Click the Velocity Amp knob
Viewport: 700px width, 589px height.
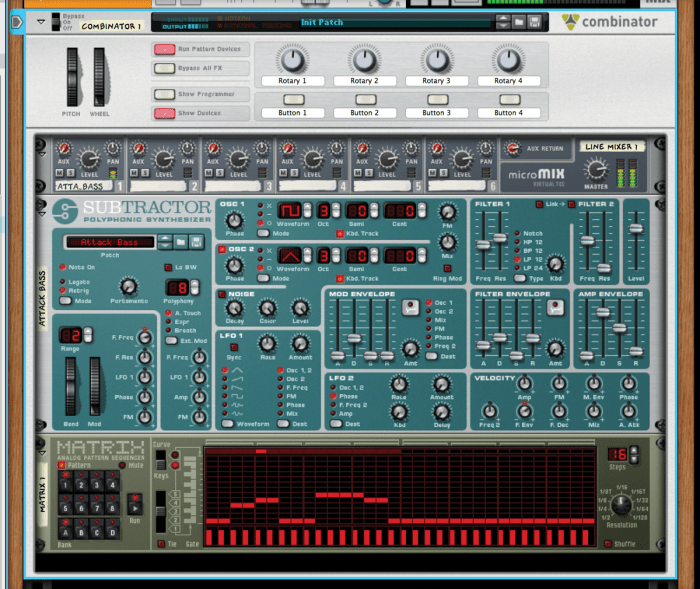coord(525,384)
